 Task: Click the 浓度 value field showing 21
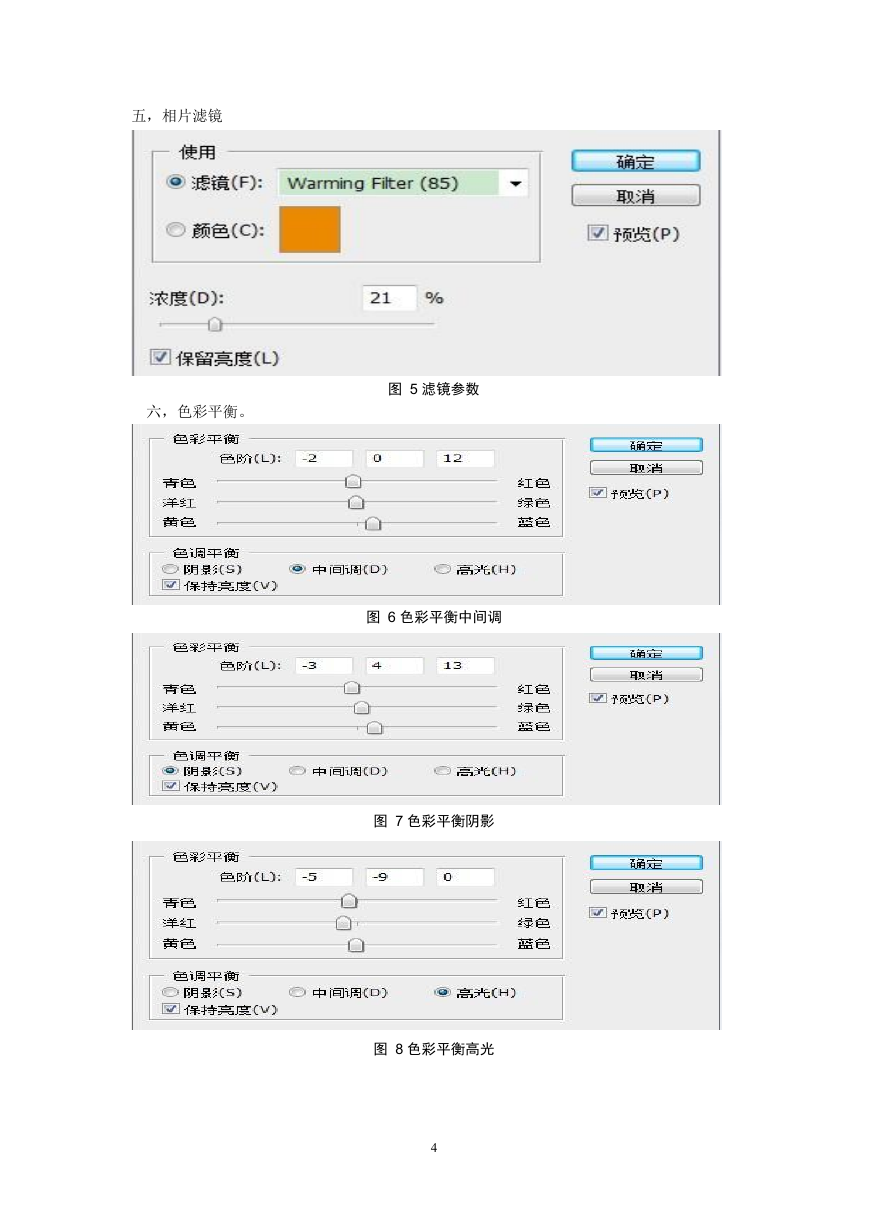point(389,298)
